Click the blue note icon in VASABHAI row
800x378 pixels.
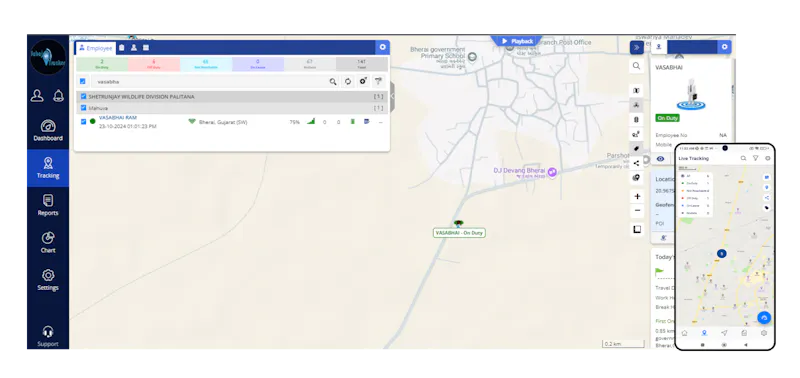click(x=366, y=121)
